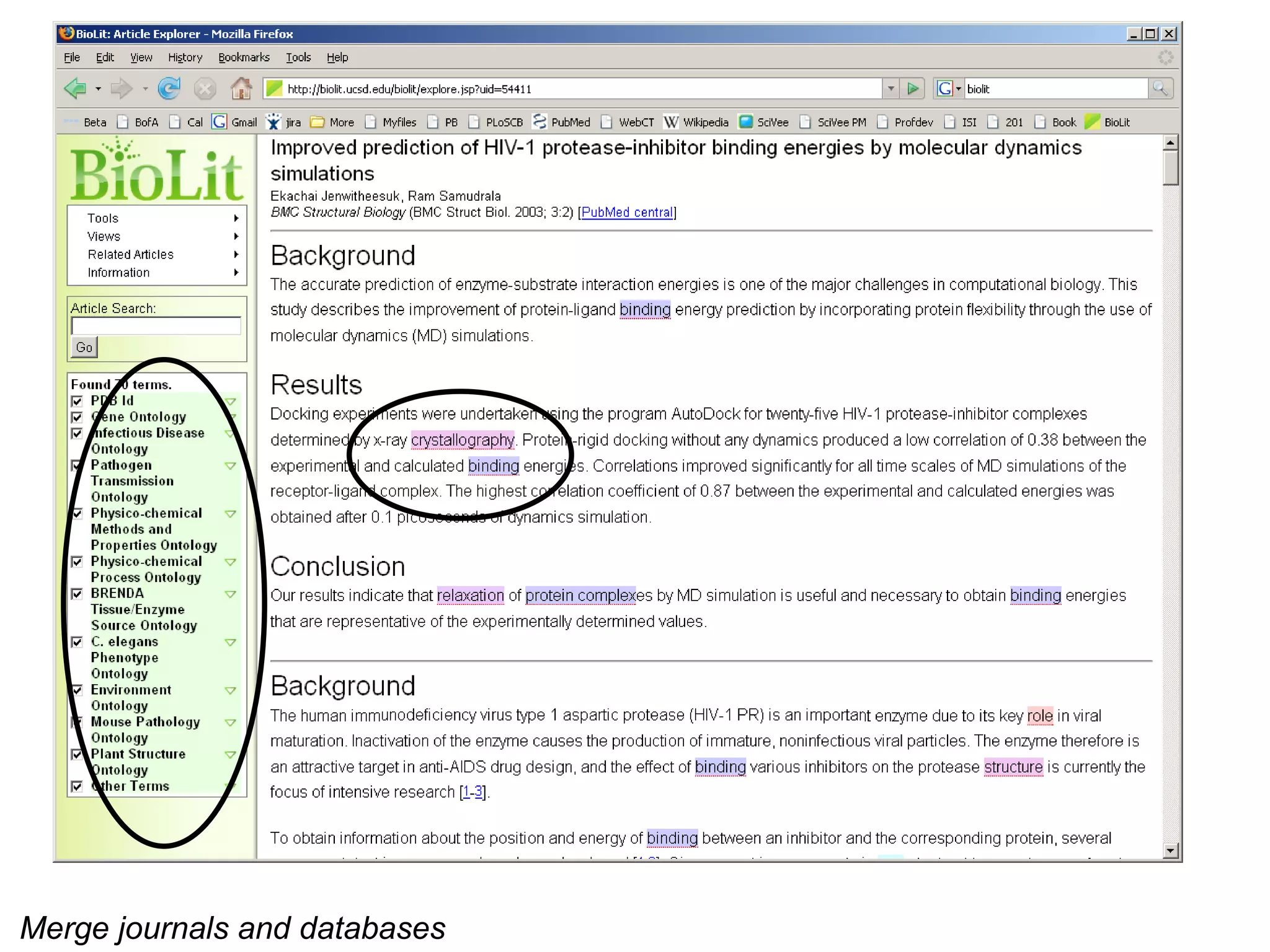
Task: Expand the Information submenu
Action: 156,272
